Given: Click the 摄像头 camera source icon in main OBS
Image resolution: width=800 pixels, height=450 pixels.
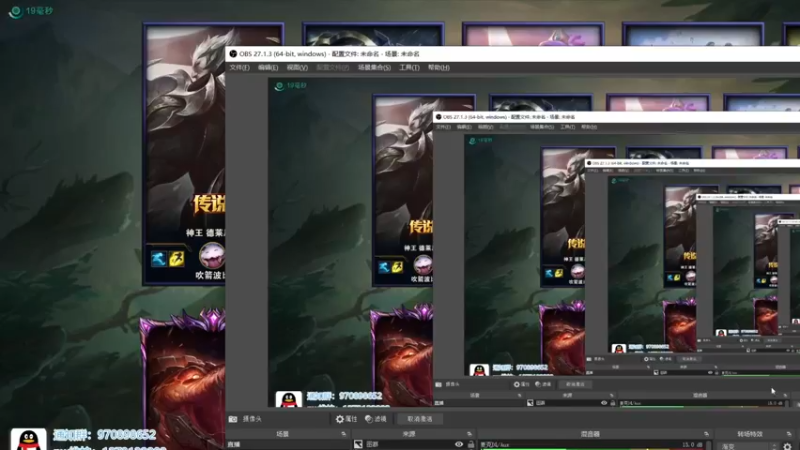Looking at the screenshot, I should click(x=233, y=419).
